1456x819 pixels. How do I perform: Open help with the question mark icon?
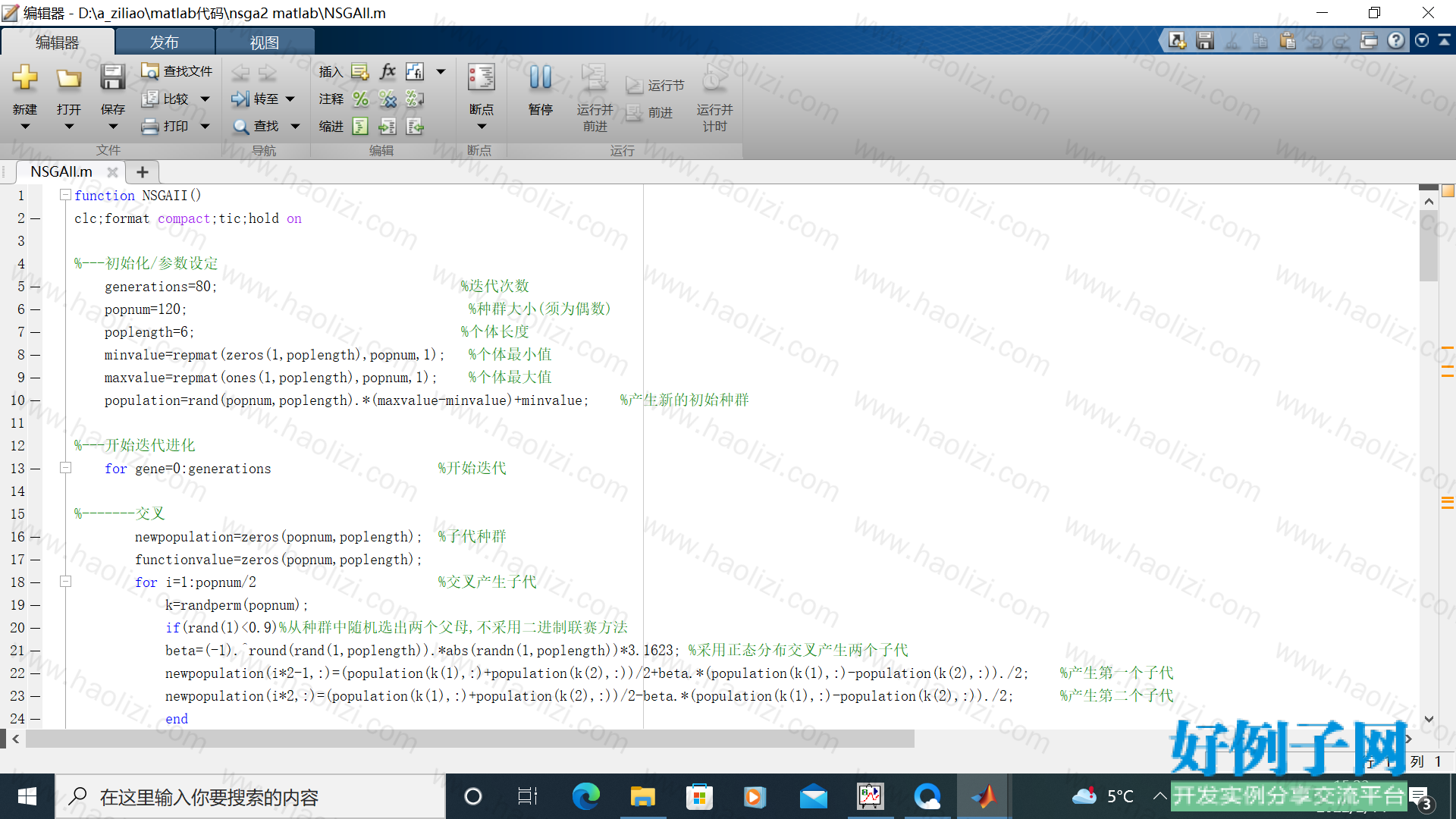click(1396, 40)
